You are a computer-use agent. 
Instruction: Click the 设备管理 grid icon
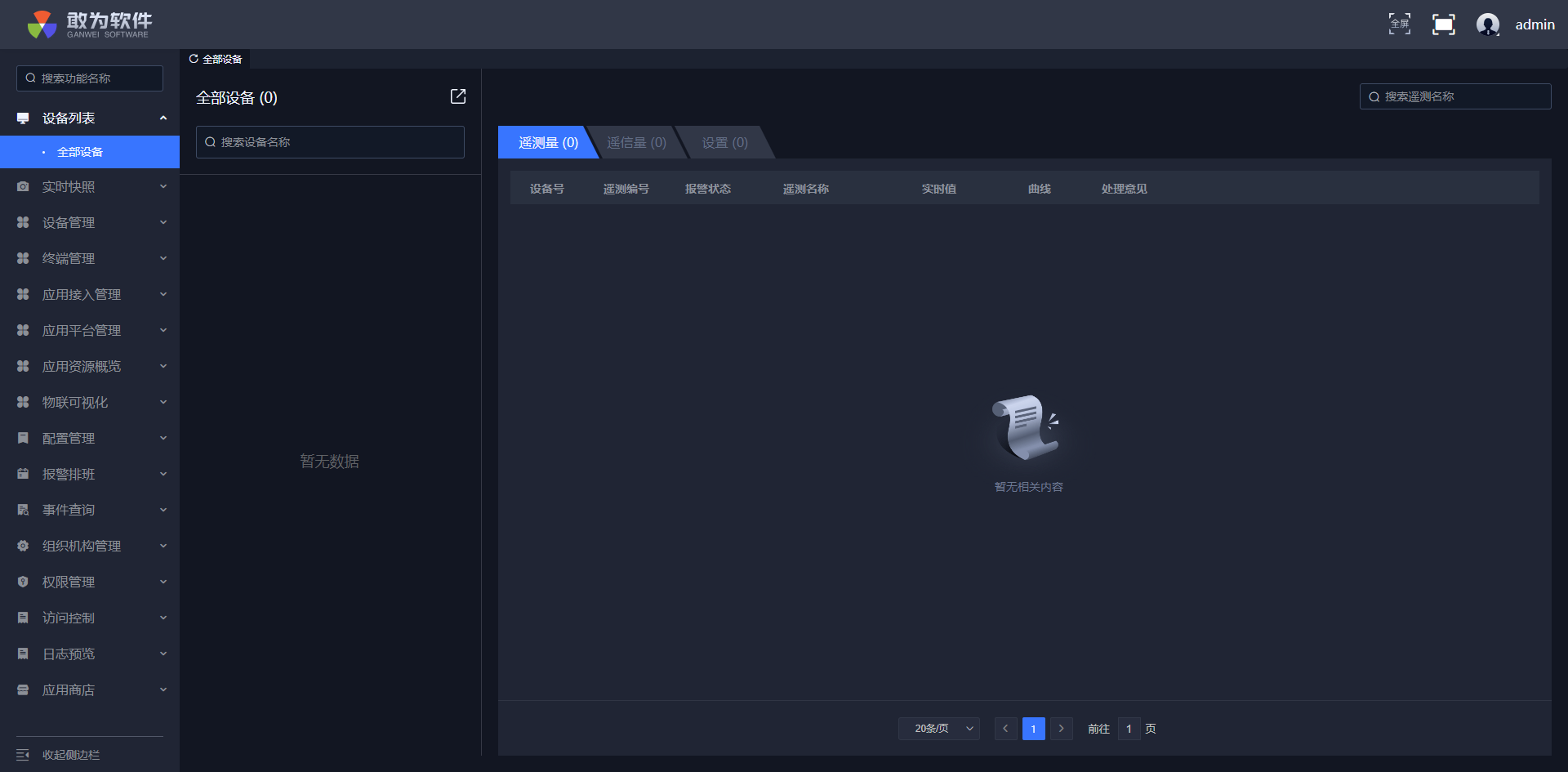coord(23,223)
